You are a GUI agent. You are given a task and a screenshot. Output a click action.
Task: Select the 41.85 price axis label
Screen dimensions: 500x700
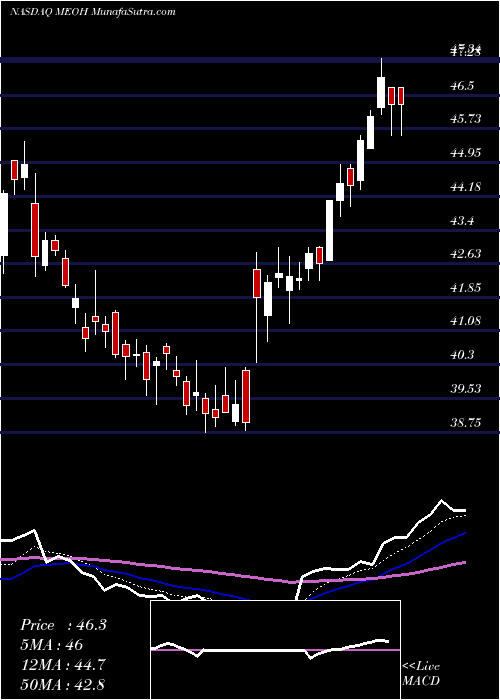pyautogui.click(x=466, y=288)
